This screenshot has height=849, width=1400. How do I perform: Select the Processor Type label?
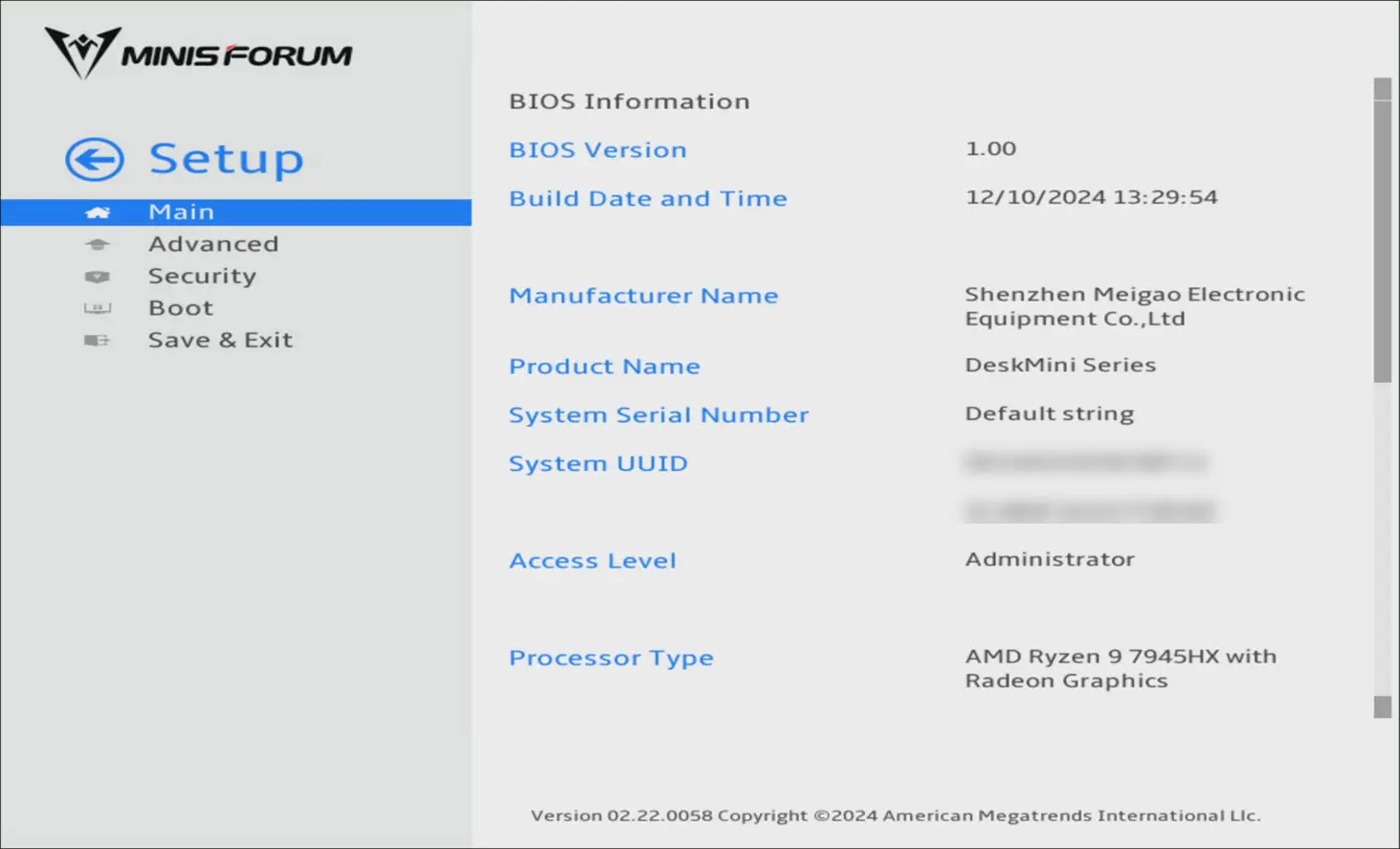click(x=611, y=659)
